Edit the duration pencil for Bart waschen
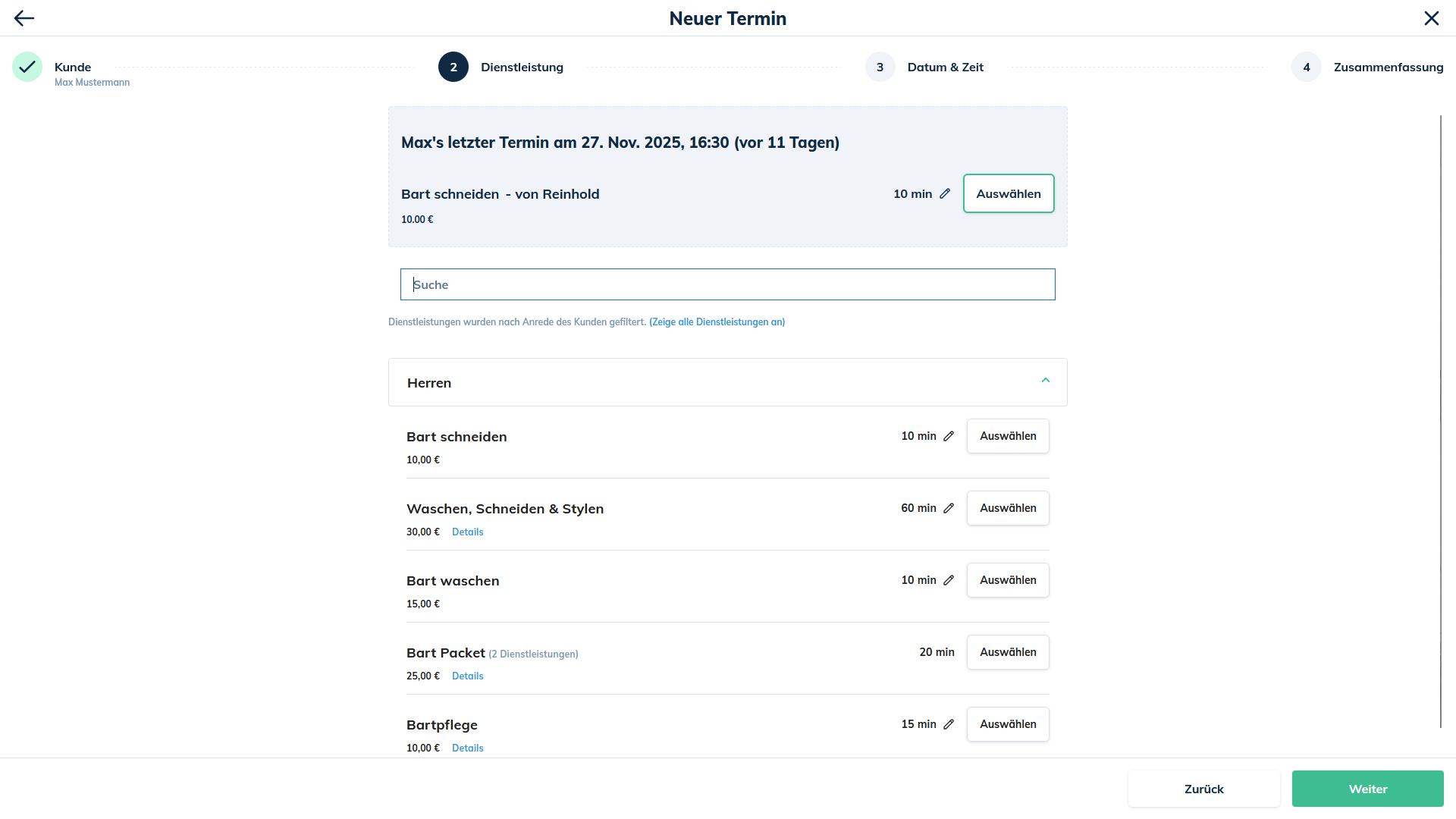 pyautogui.click(x=949, y=580)
